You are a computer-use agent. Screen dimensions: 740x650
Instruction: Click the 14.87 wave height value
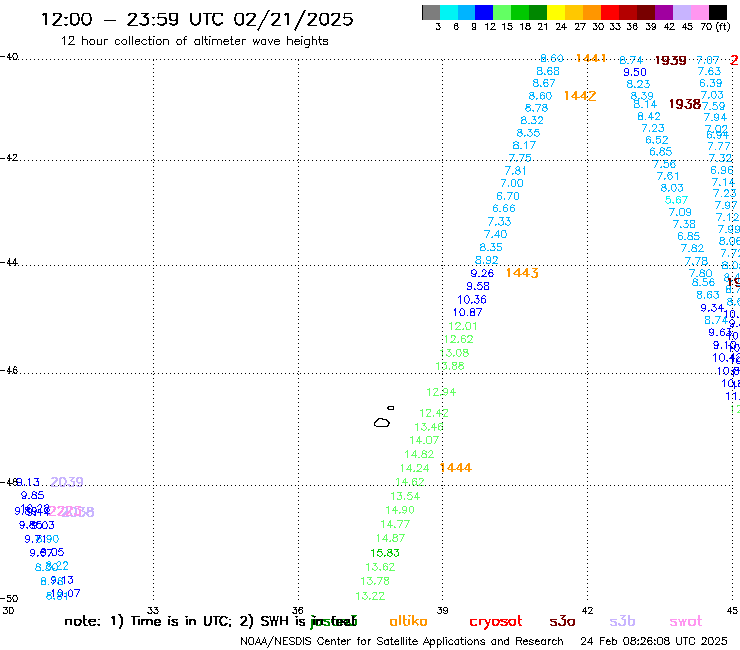point(390,538)
